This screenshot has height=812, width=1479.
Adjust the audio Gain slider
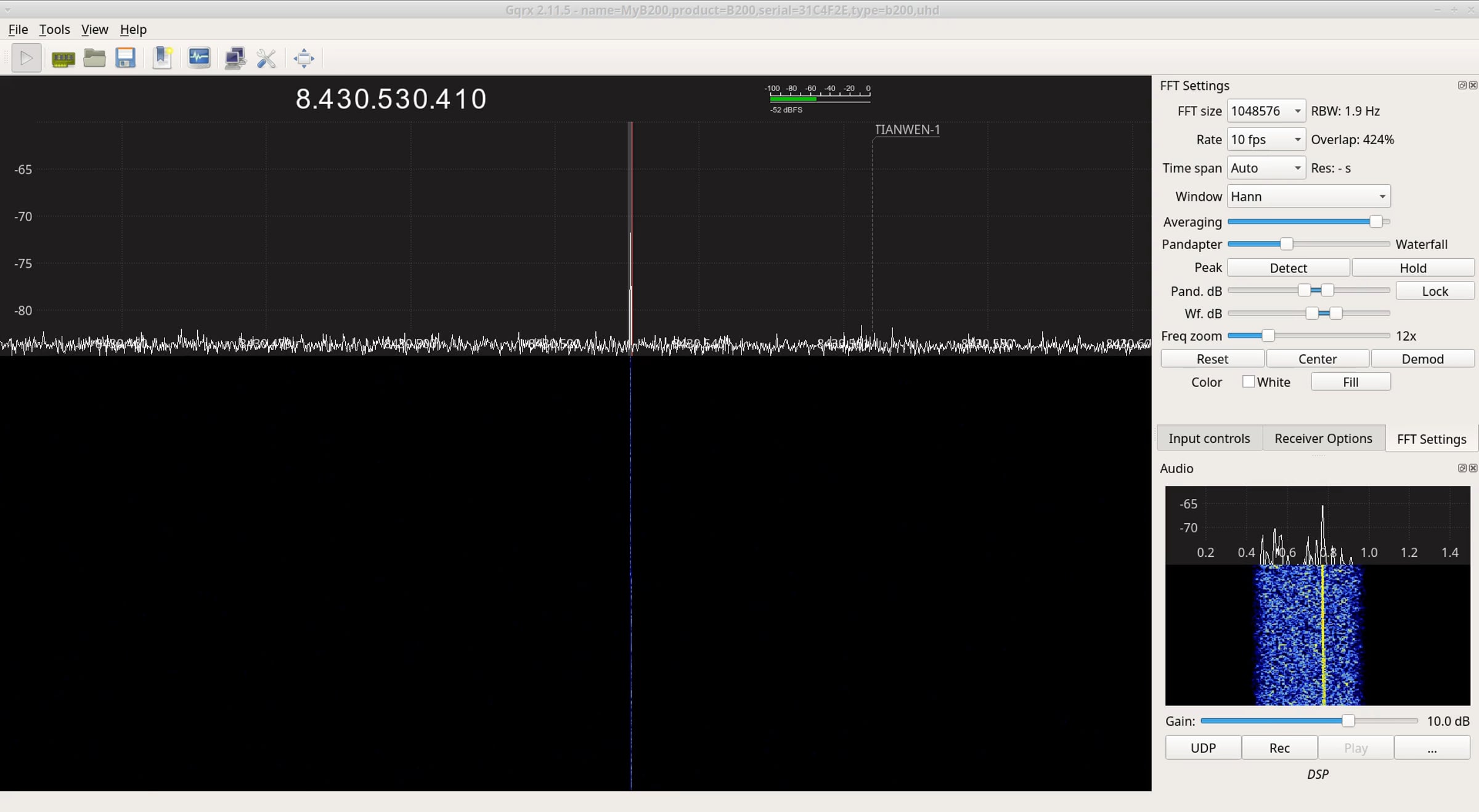(1309, 720)
